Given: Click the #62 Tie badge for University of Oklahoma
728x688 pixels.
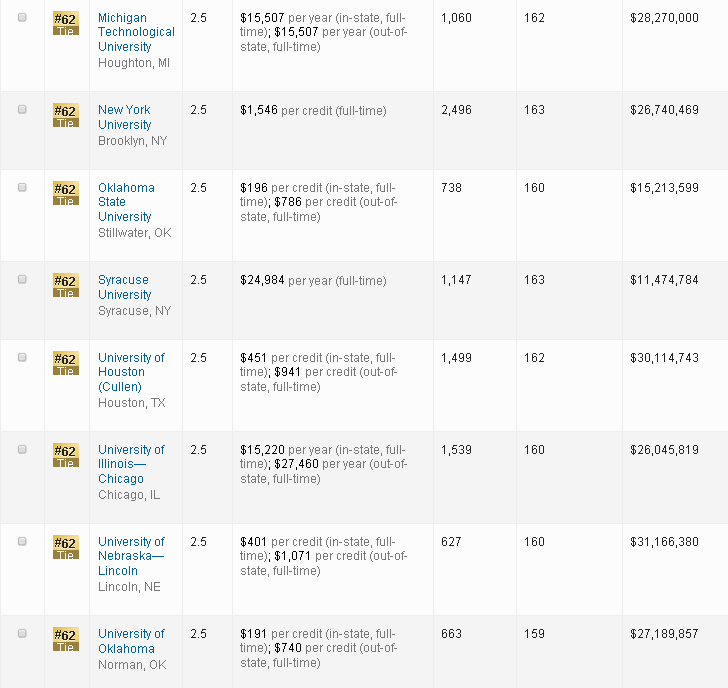Looking at the screenshot, I should 65,639.
